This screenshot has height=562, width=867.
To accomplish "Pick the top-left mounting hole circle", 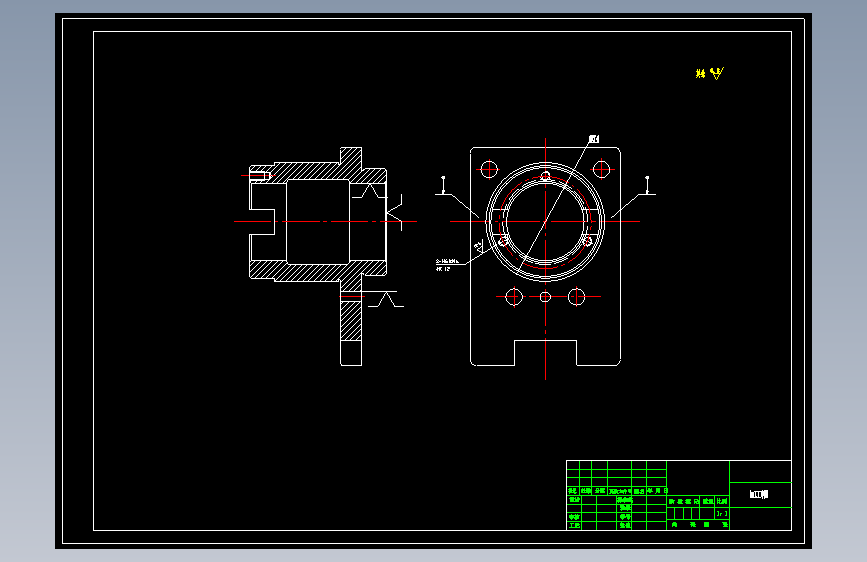I will click(x=489, y=169).
